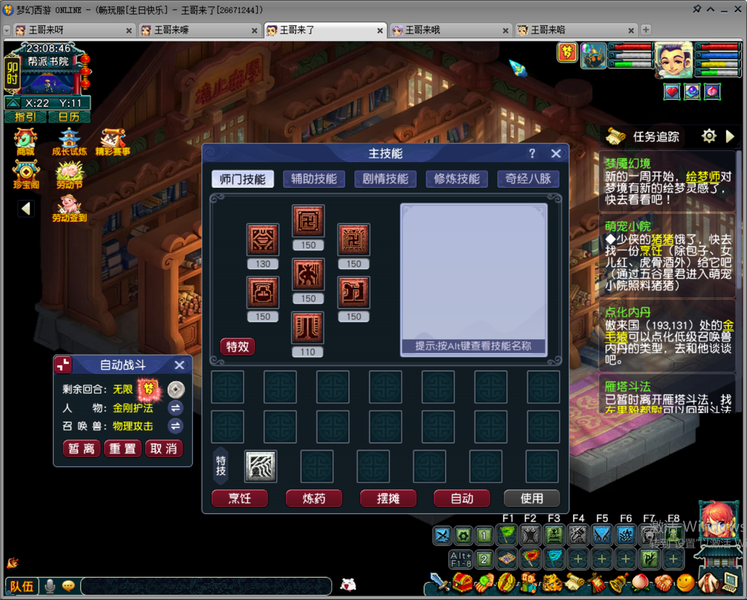Click the 重置 reset button

click(x=122, y=449)
